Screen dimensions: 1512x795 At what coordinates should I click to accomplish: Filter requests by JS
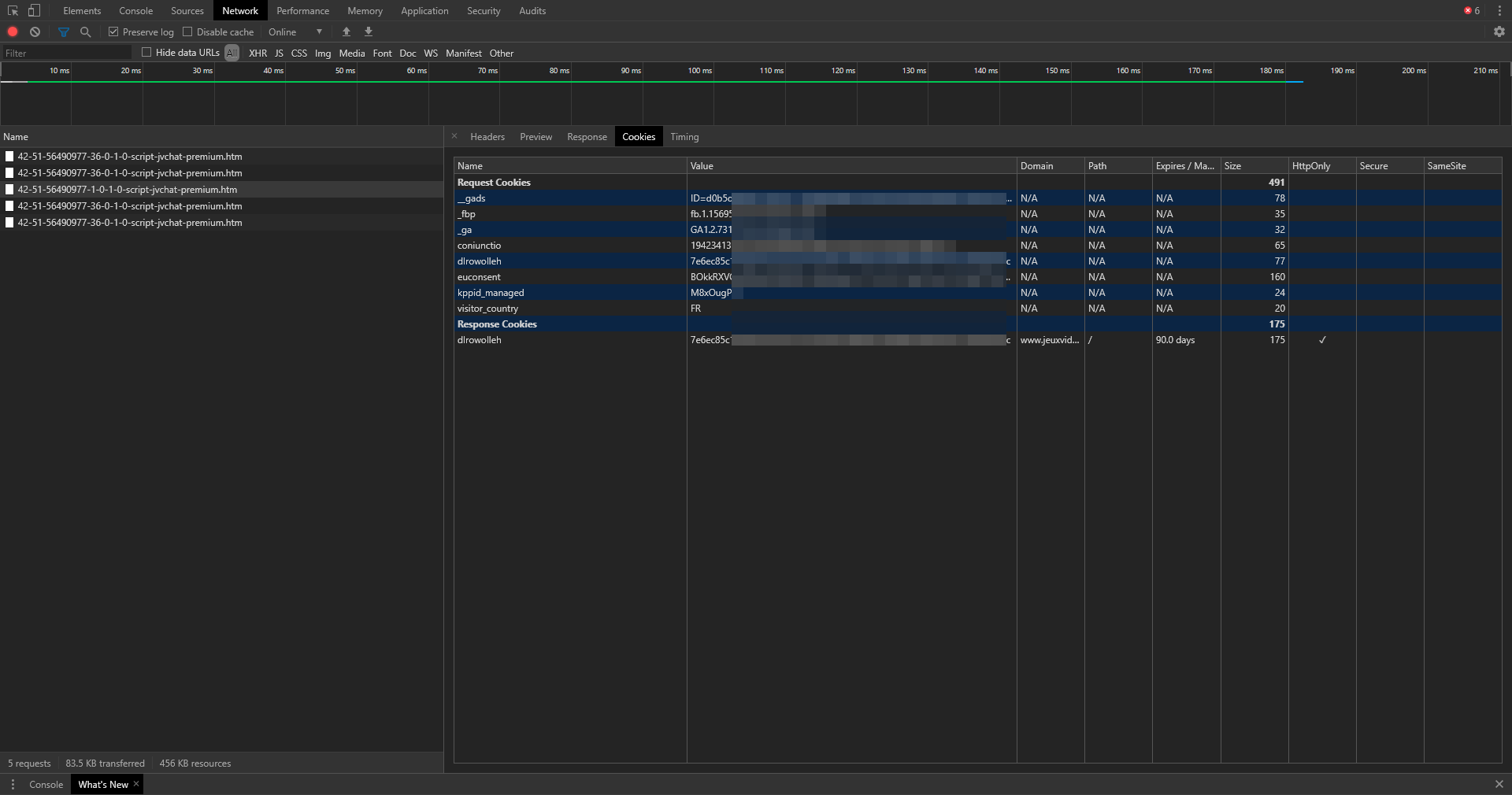[x=279, y=54]
